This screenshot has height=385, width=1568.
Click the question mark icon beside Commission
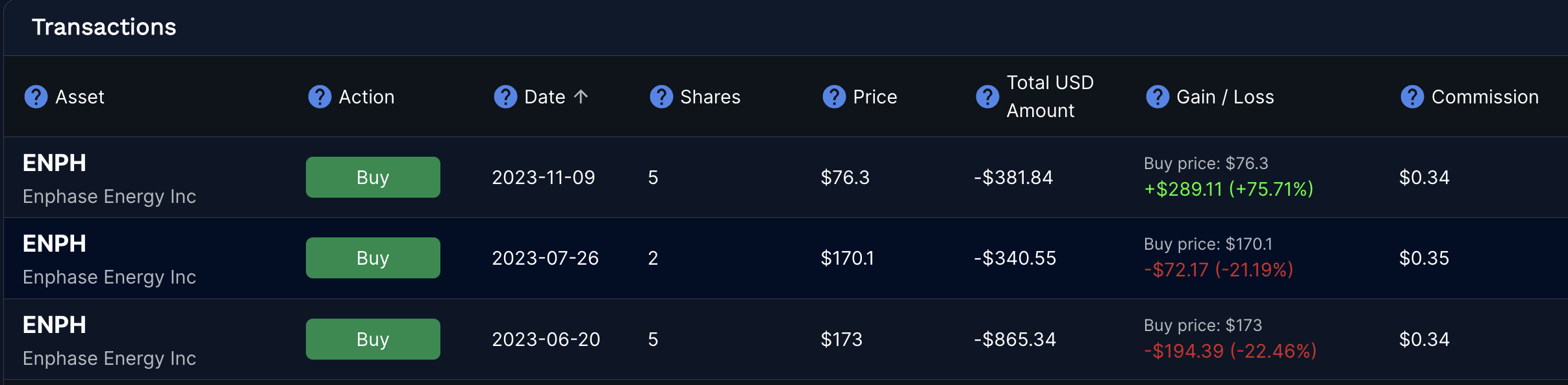(x=1412, y=97)
